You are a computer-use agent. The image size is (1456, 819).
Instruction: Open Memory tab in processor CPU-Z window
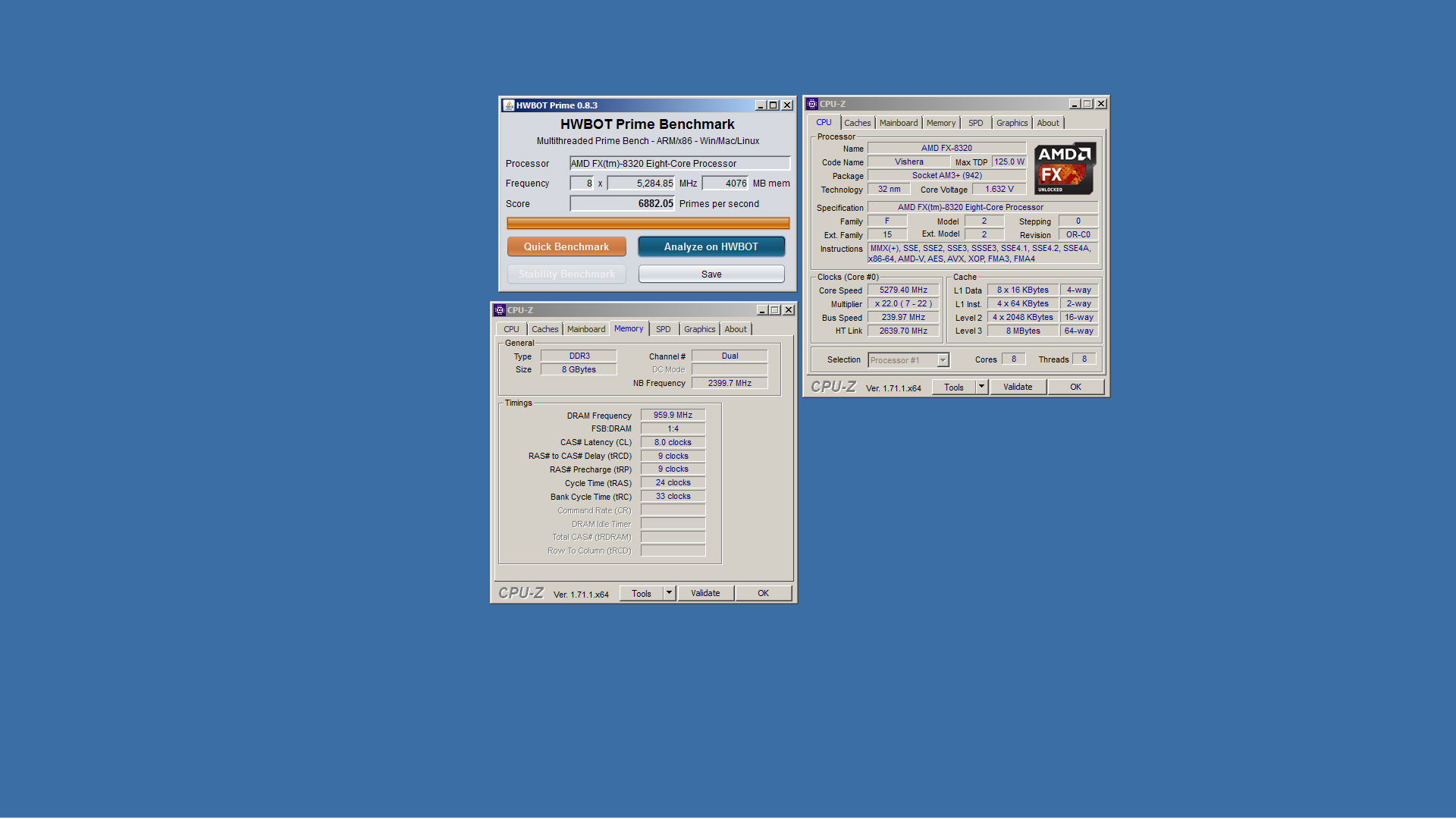pyautogui.click(x=941, y=123)
